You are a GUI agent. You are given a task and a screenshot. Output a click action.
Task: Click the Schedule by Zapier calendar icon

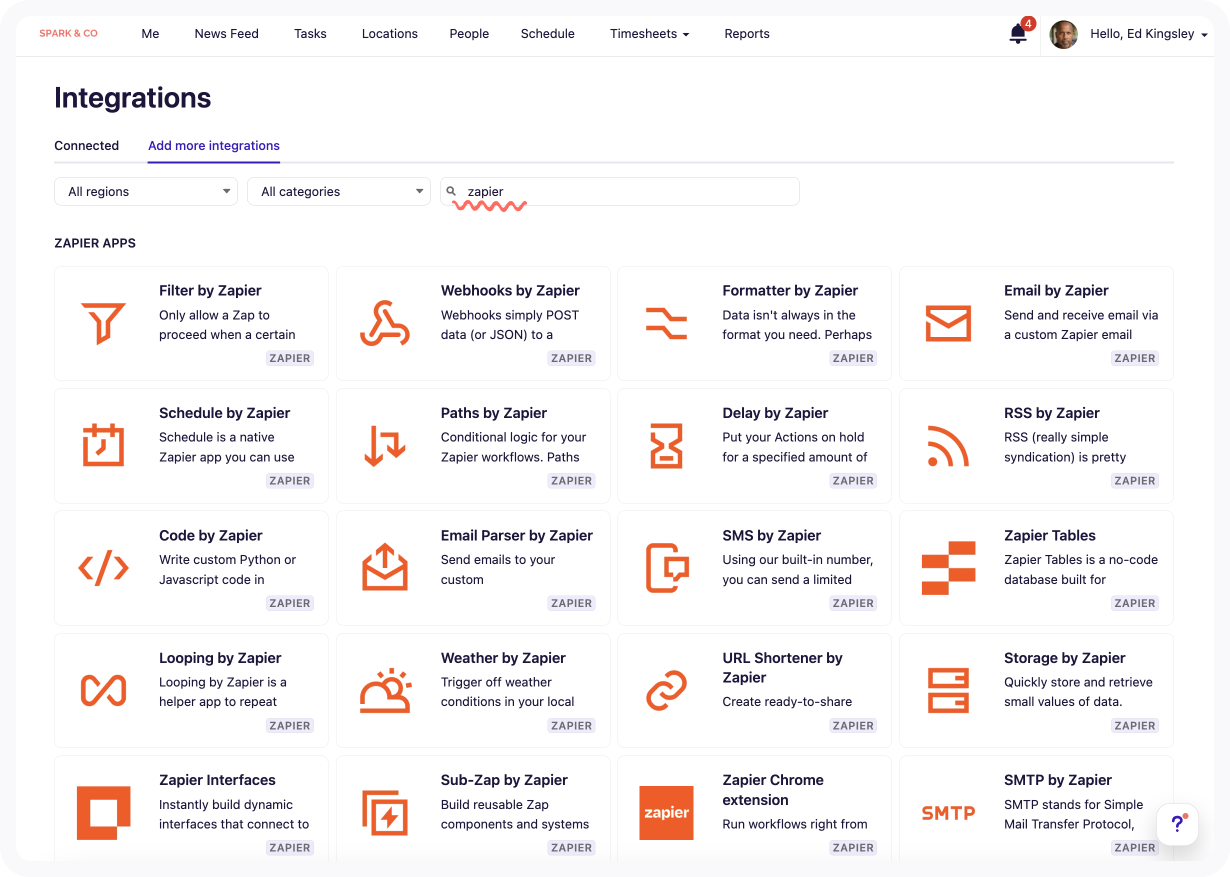pos(103,445)
